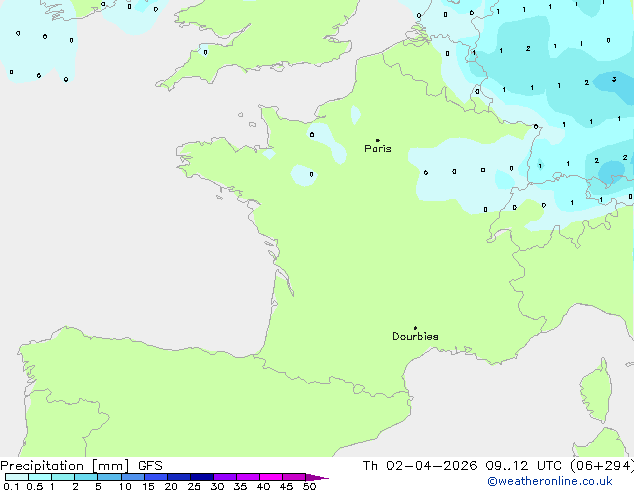Select the 25–30 mm navy legend swatch
This screenshot has width=634, height=490.
[x=202, y=477]
